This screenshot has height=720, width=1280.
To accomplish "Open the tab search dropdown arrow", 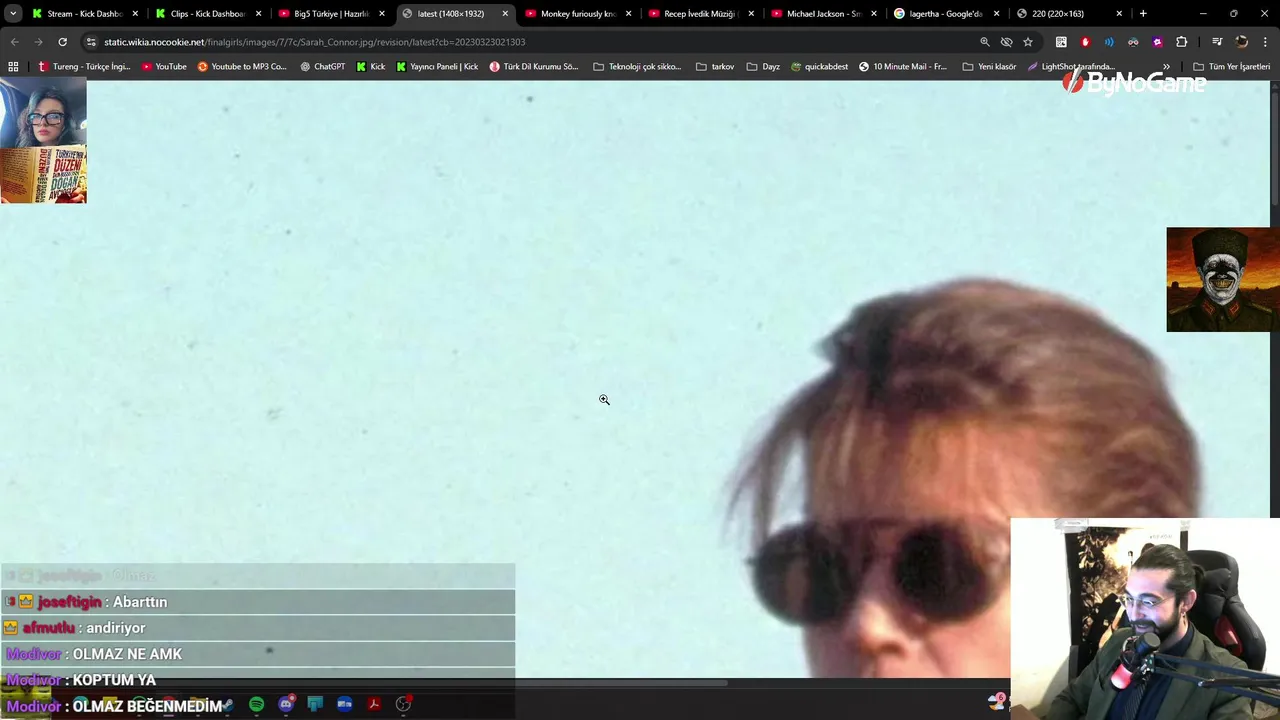I will 13,14.
